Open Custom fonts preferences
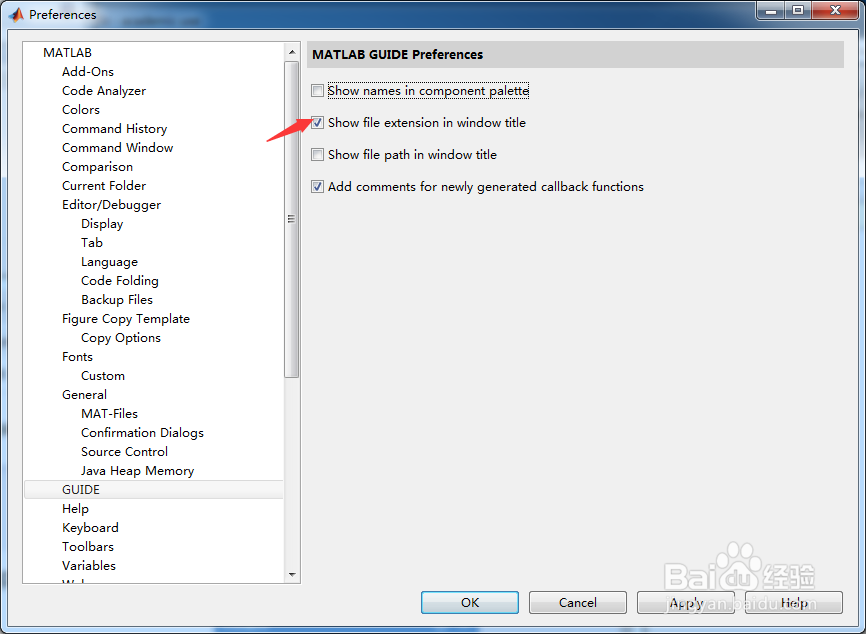This screenshot has height=634, width=866. pos(103,376)
